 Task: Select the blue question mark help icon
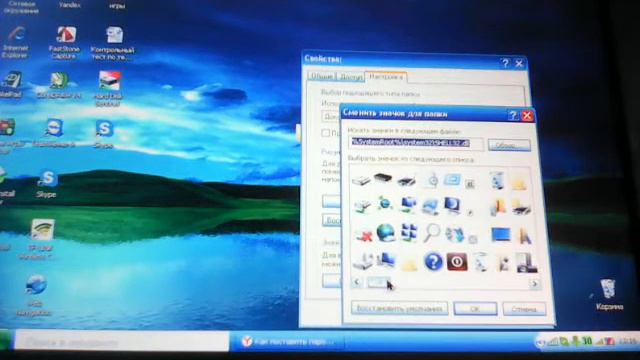coord(433,261)
